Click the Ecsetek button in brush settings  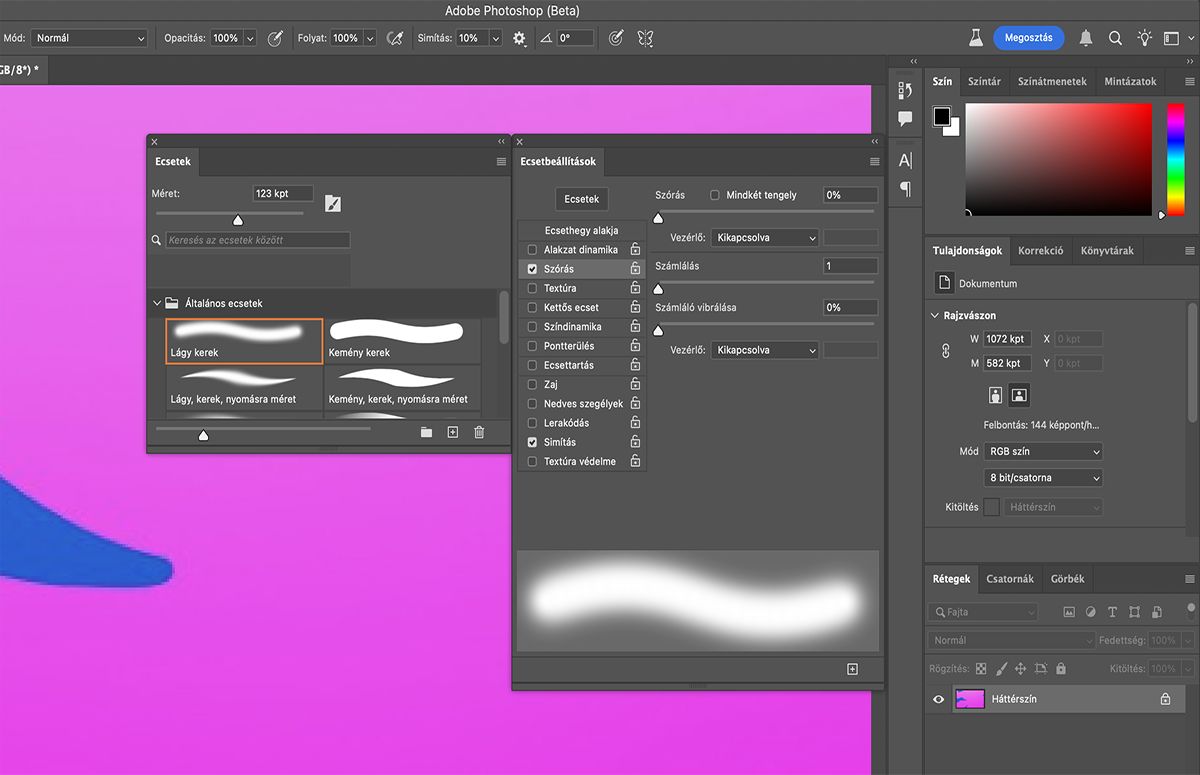click(581, 199)
